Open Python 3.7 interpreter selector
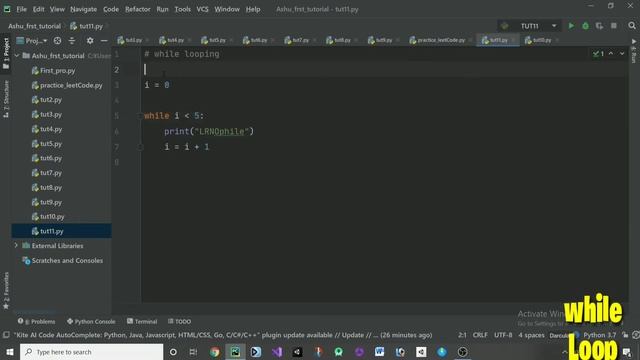640x360 pixels. (x=600, y=335)
